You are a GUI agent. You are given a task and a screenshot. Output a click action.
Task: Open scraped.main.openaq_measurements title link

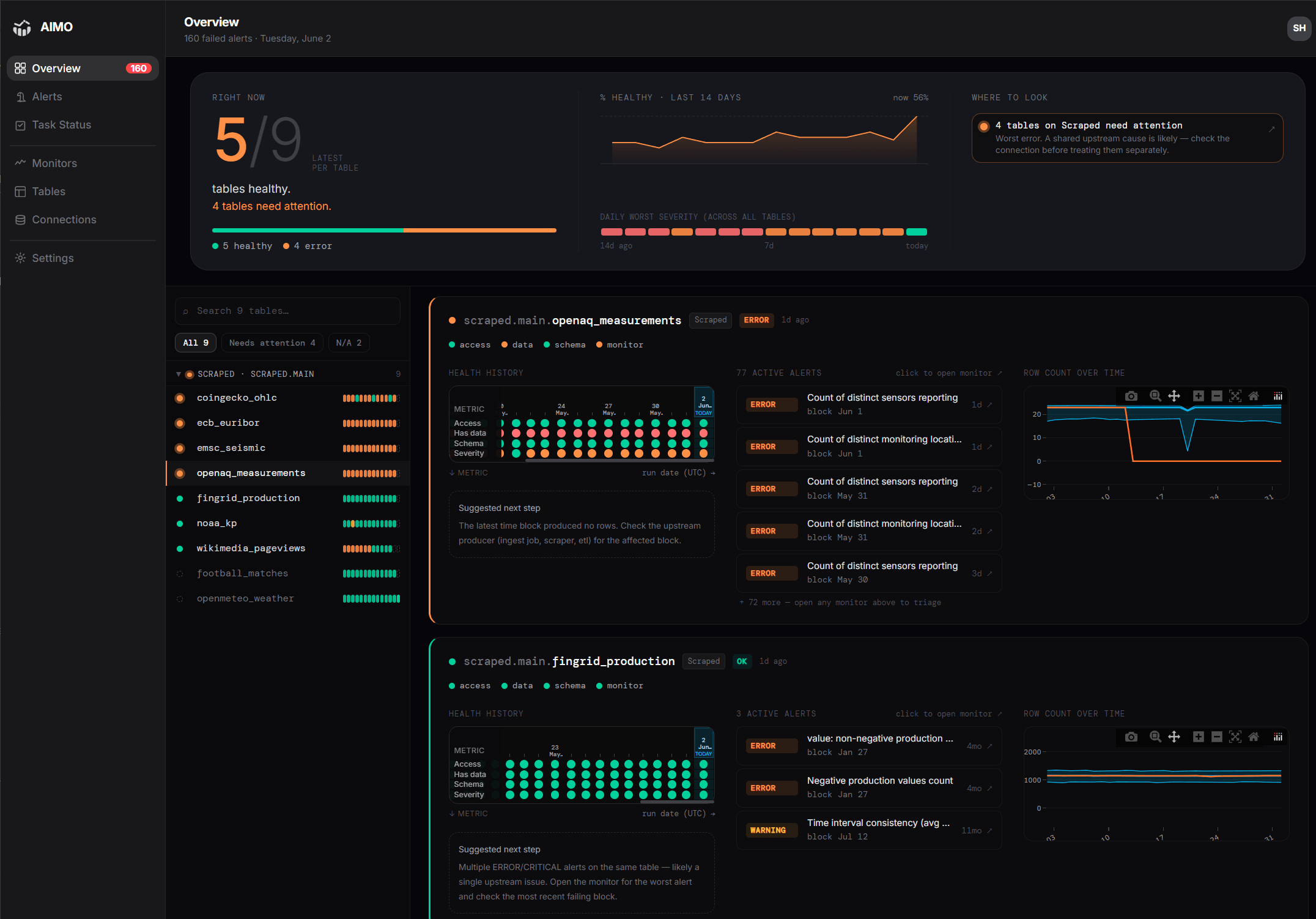pos(572,321)
